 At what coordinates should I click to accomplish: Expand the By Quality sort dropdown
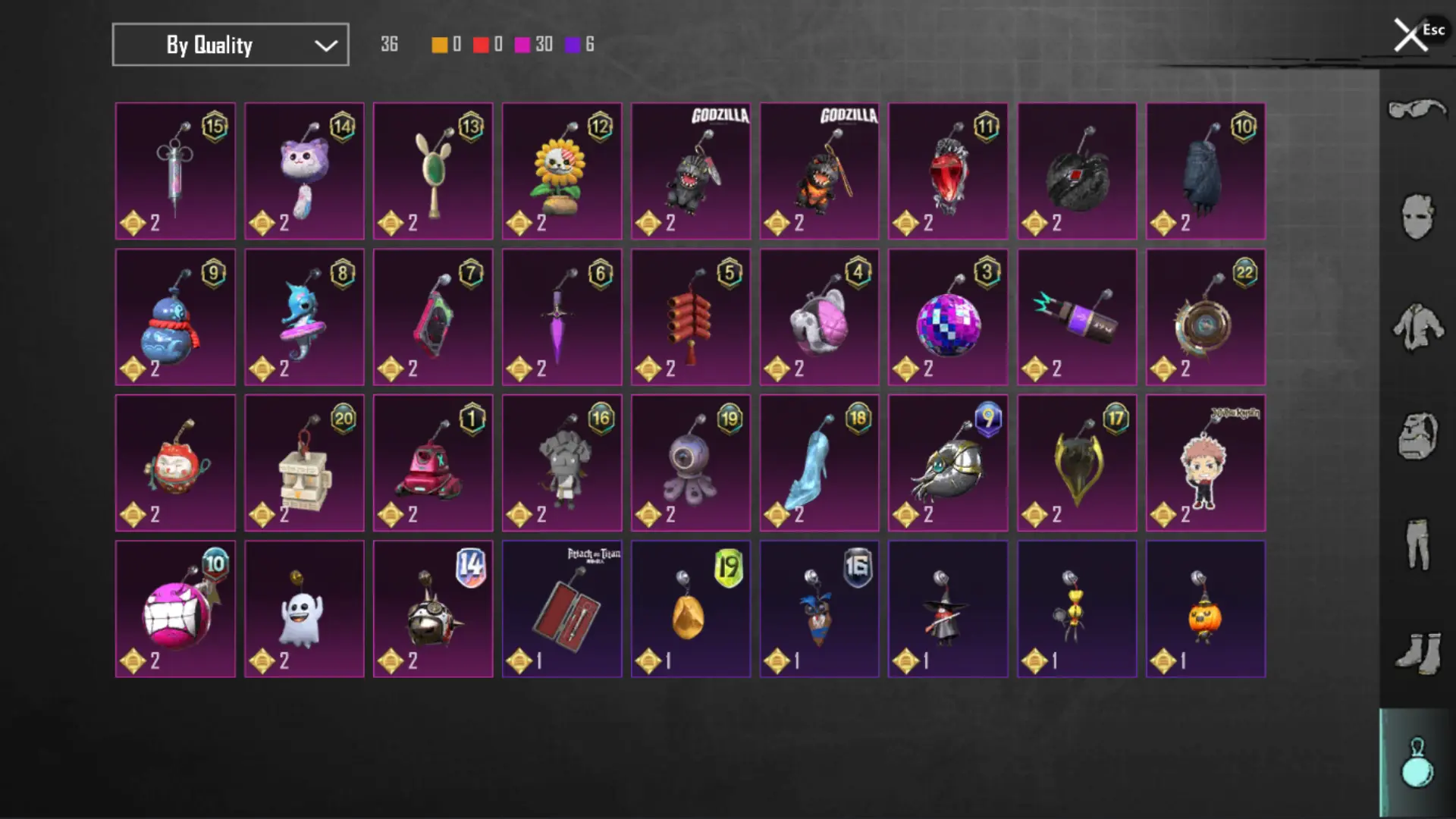[x=231, y=45]
